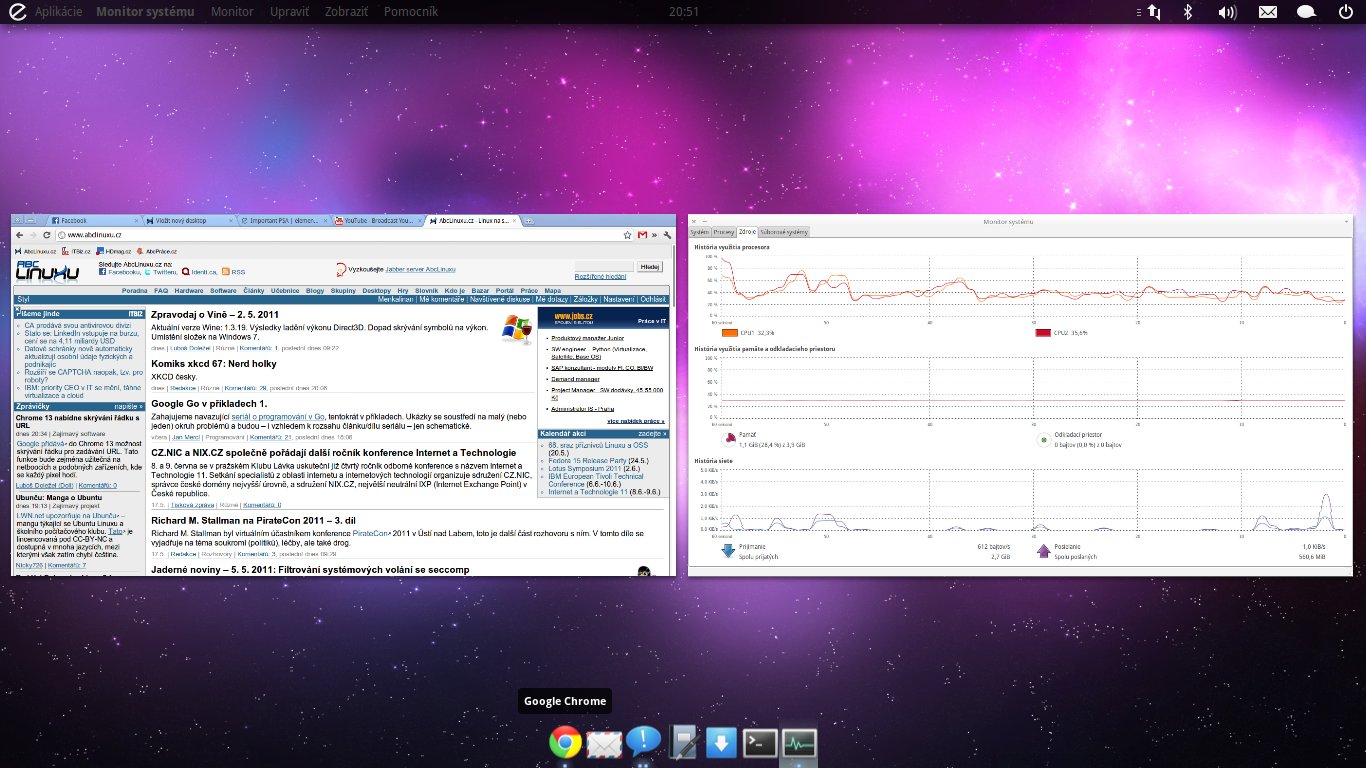1366x768 pixels.
Task: Open the Upraviť menu
Action: pos(289,12)
